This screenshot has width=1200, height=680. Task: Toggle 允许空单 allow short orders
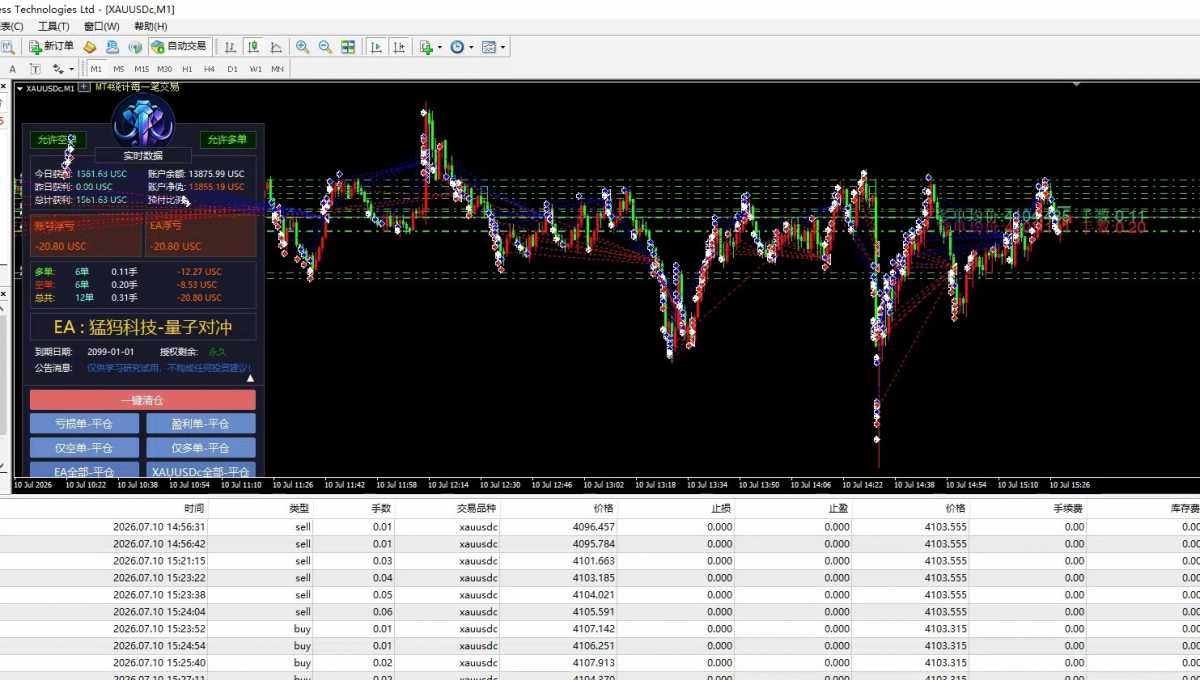(x=58, y=140)
